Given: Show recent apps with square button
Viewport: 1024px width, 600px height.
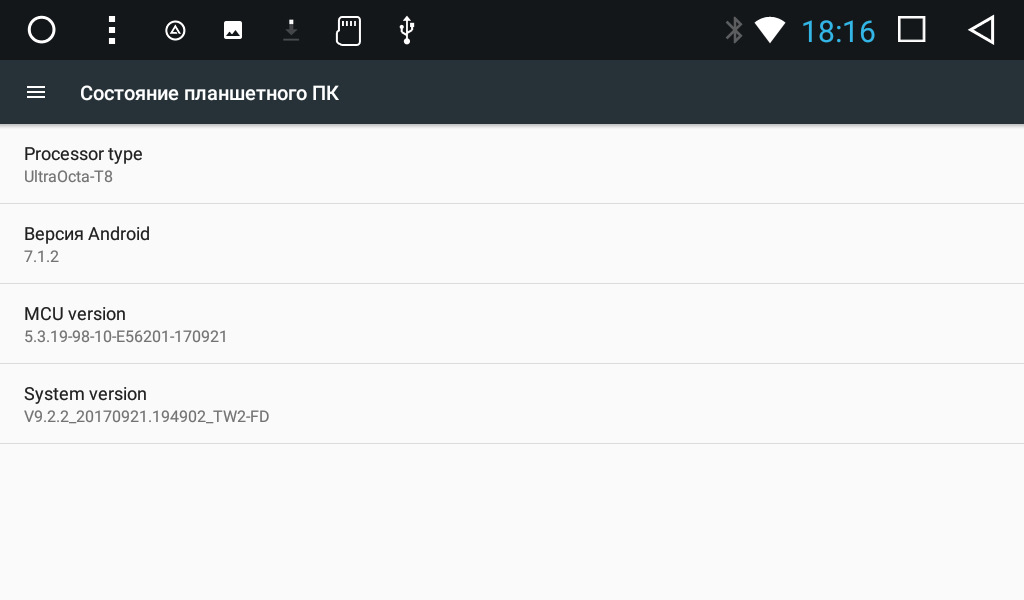Looking at the screenshot, I should (911, 30).
